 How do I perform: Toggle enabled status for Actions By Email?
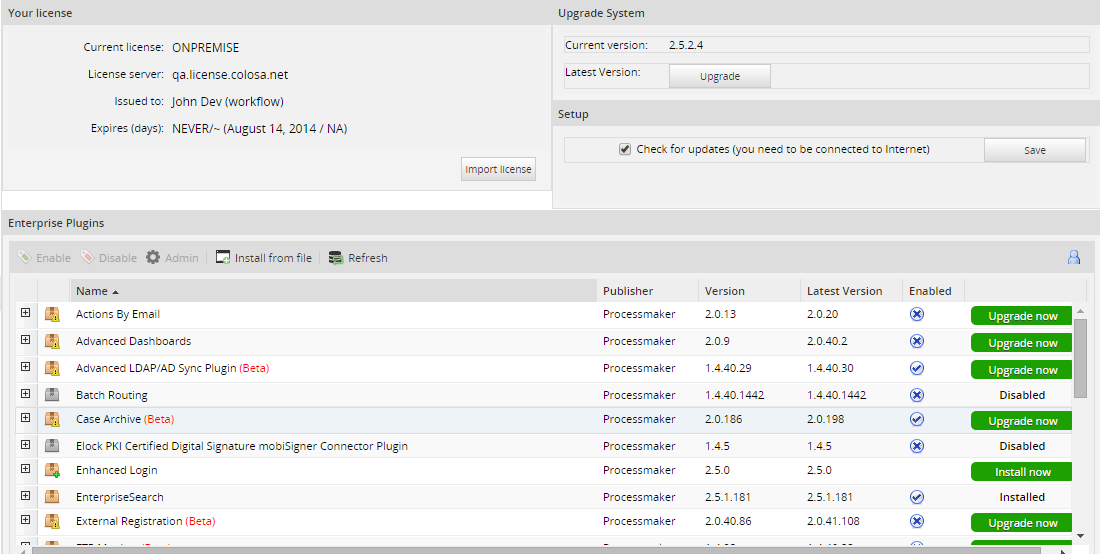(x=916, y=315)
